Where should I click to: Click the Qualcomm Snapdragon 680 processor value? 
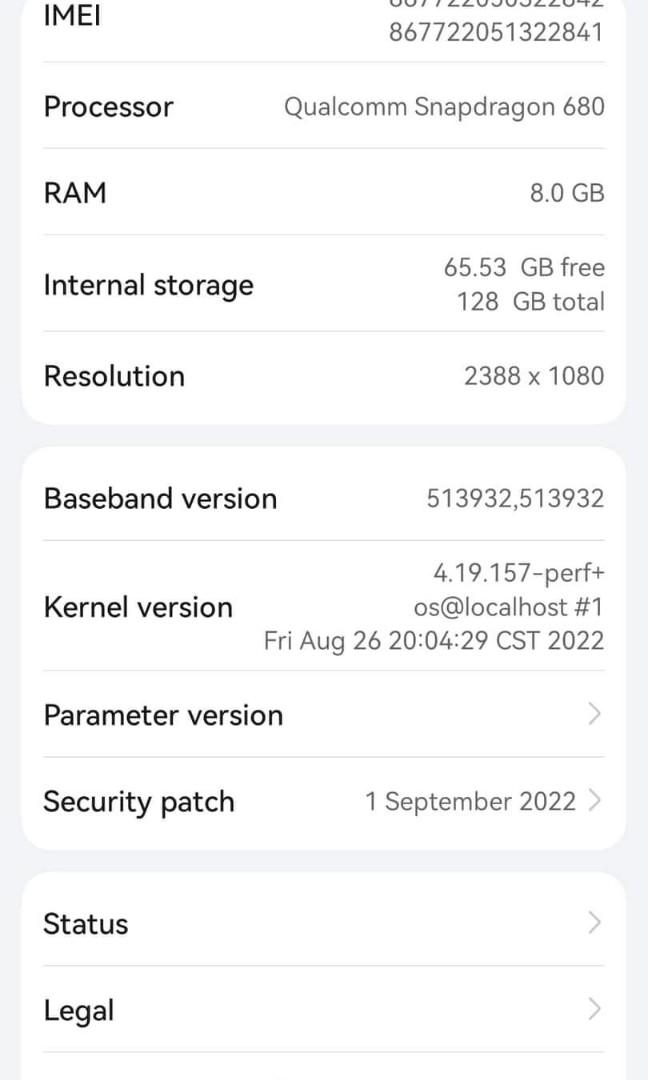[x=444, y=106]
